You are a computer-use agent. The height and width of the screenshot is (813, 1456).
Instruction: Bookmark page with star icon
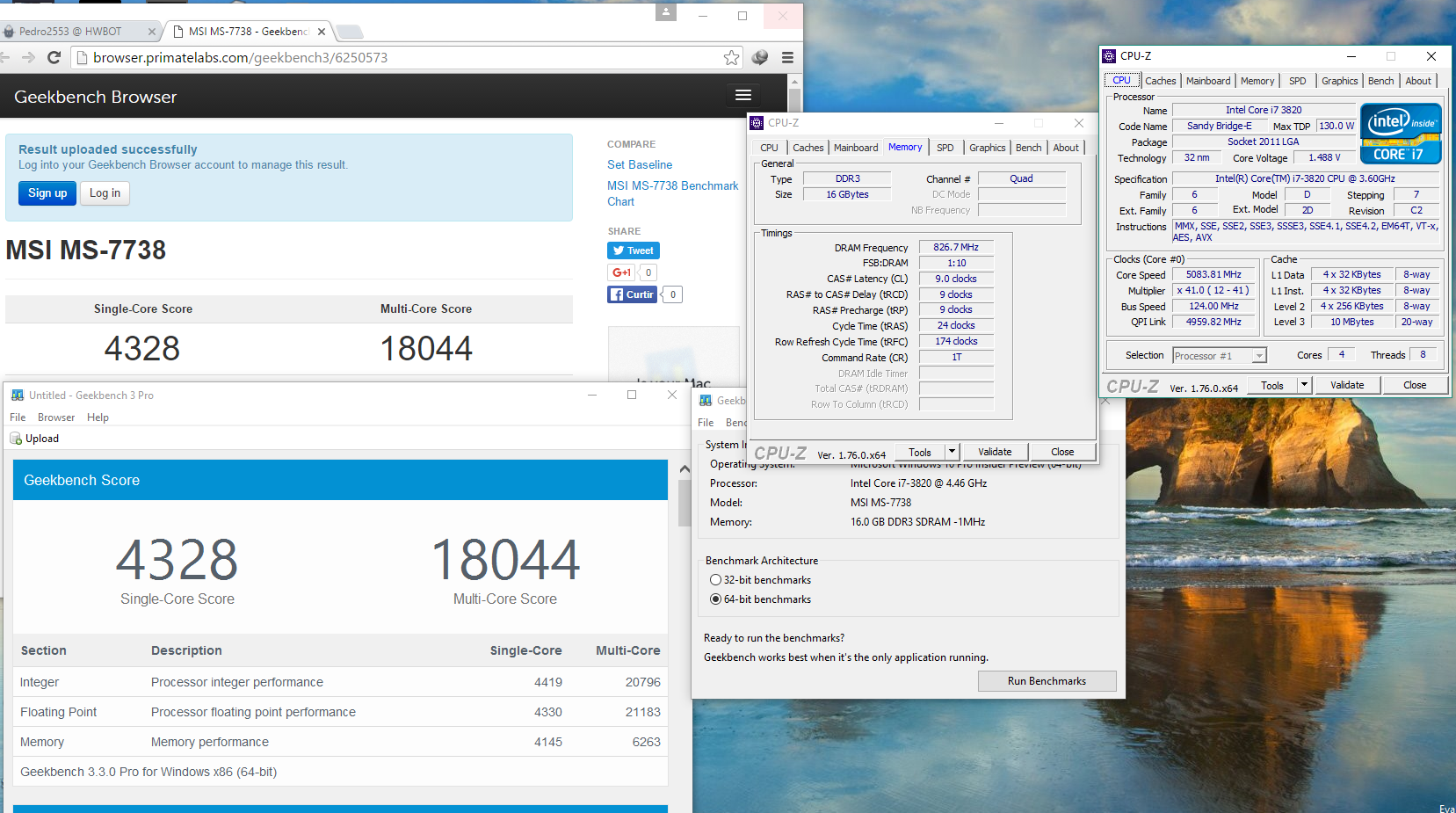731,57
